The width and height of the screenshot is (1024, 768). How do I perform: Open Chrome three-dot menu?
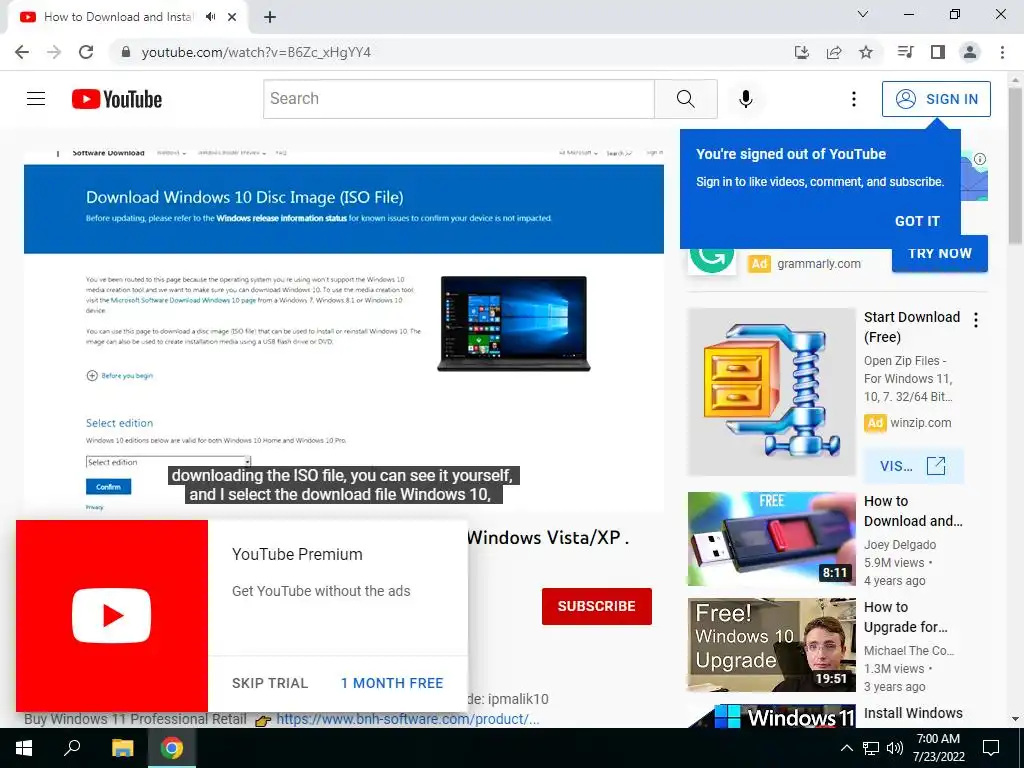1002,52
